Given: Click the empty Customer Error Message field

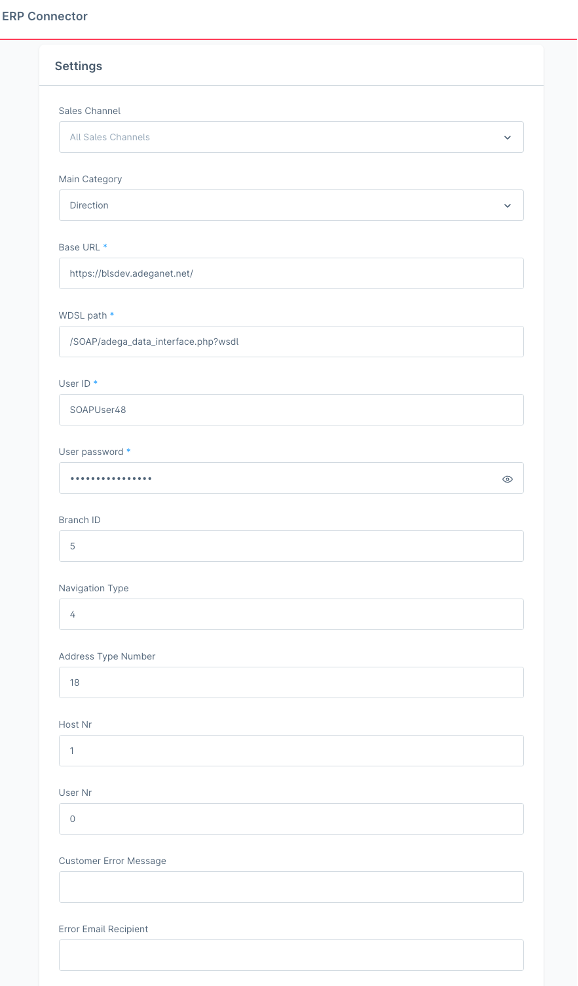Looking at the screenshot, I should (x=290, y=886).
